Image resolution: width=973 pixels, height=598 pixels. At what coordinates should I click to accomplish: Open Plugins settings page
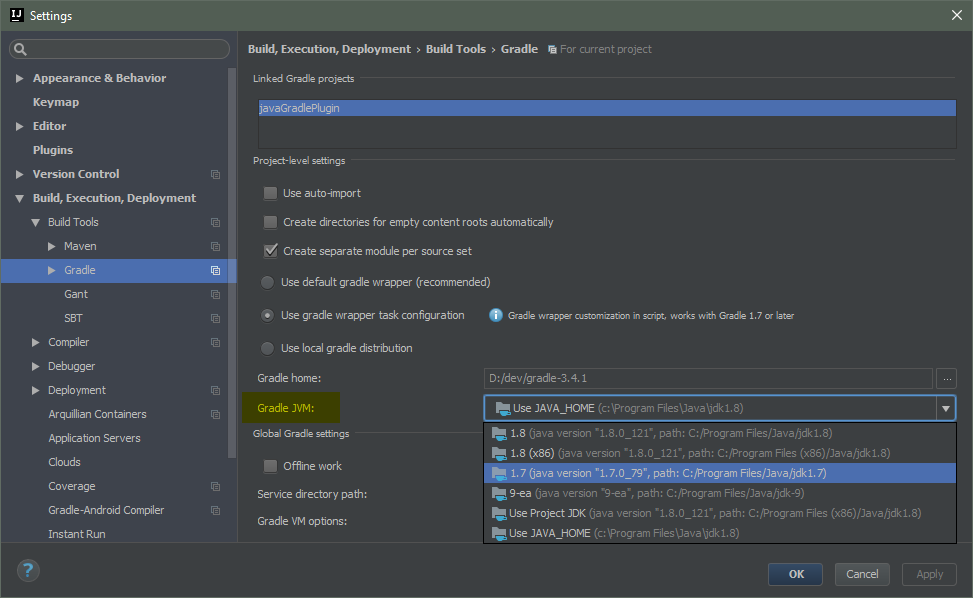[53, 150]
